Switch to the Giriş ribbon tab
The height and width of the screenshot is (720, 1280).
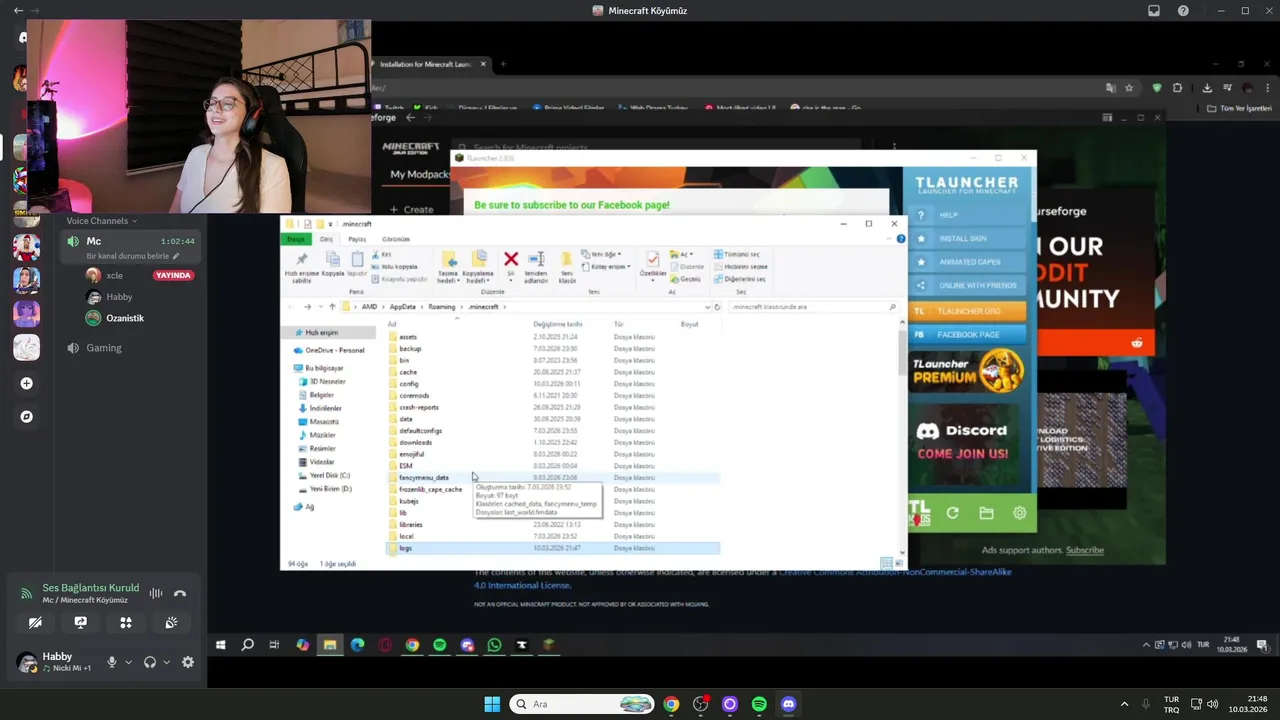(326, 239)
